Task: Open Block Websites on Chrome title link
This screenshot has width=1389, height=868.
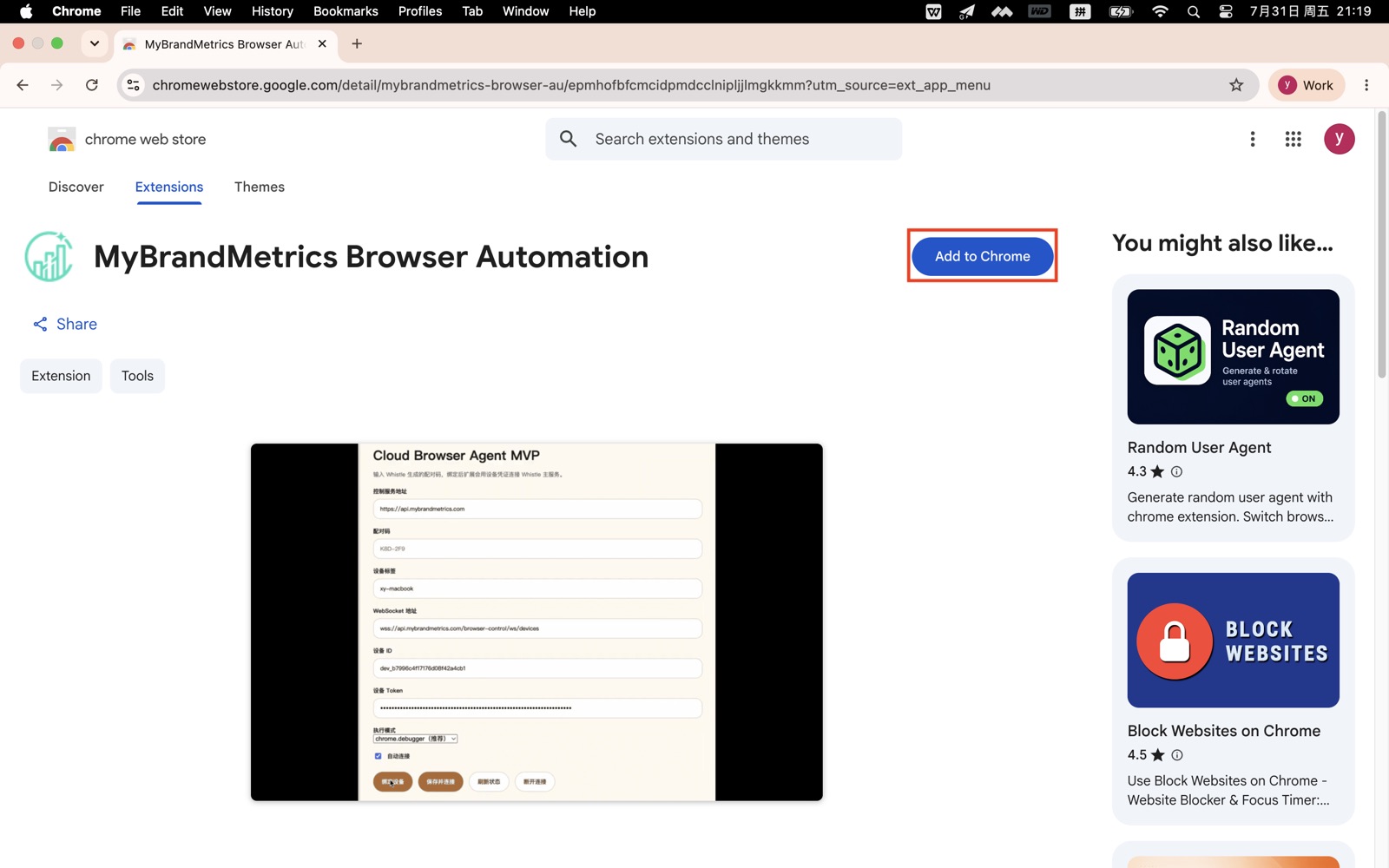Action: (1224, 731)
